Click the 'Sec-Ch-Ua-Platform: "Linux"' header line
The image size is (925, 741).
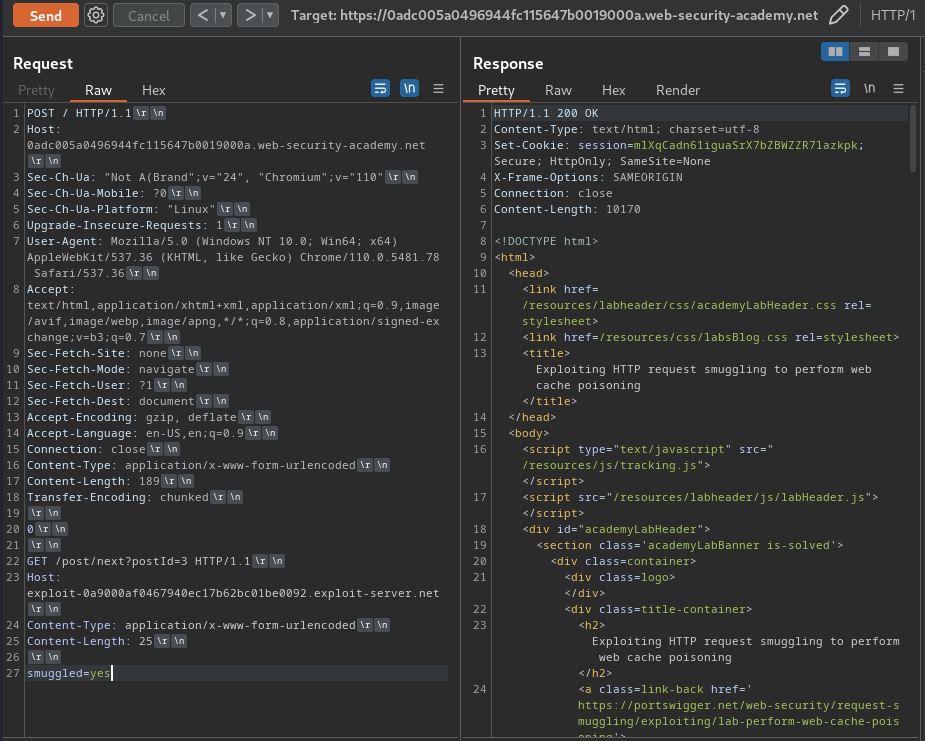tap(121, 209)
